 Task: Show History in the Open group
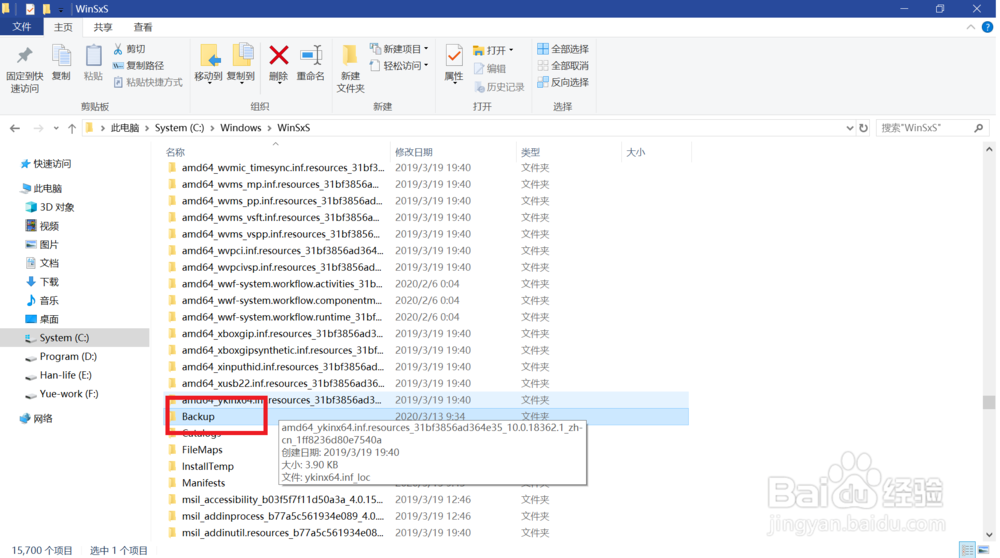[499, 87]
